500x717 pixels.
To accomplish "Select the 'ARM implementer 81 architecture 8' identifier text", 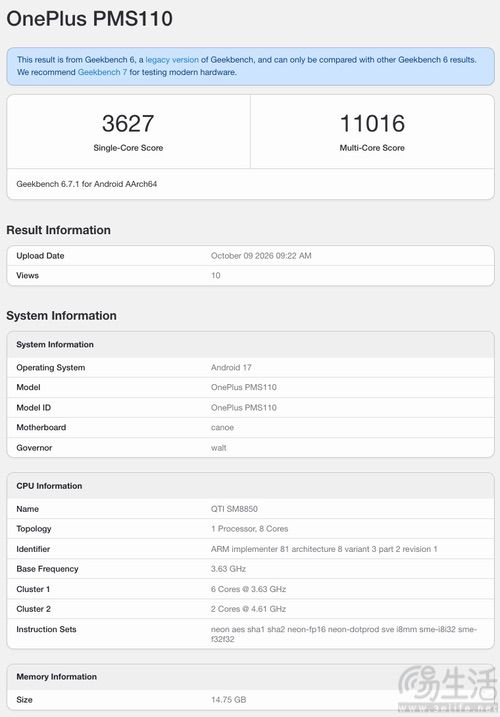I will point(324,549).
